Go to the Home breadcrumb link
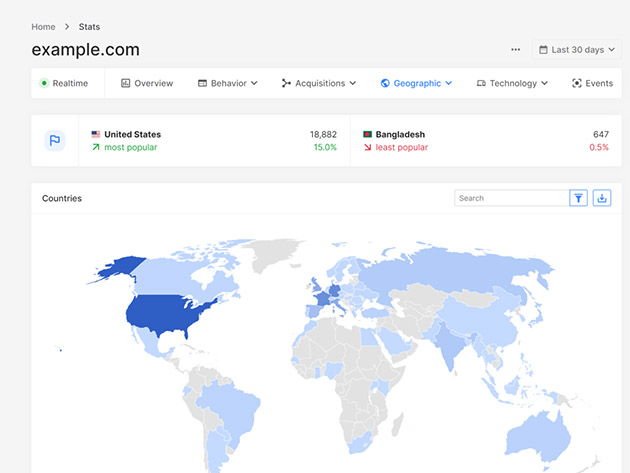This screenshot has width=630, height=473. 43,27
